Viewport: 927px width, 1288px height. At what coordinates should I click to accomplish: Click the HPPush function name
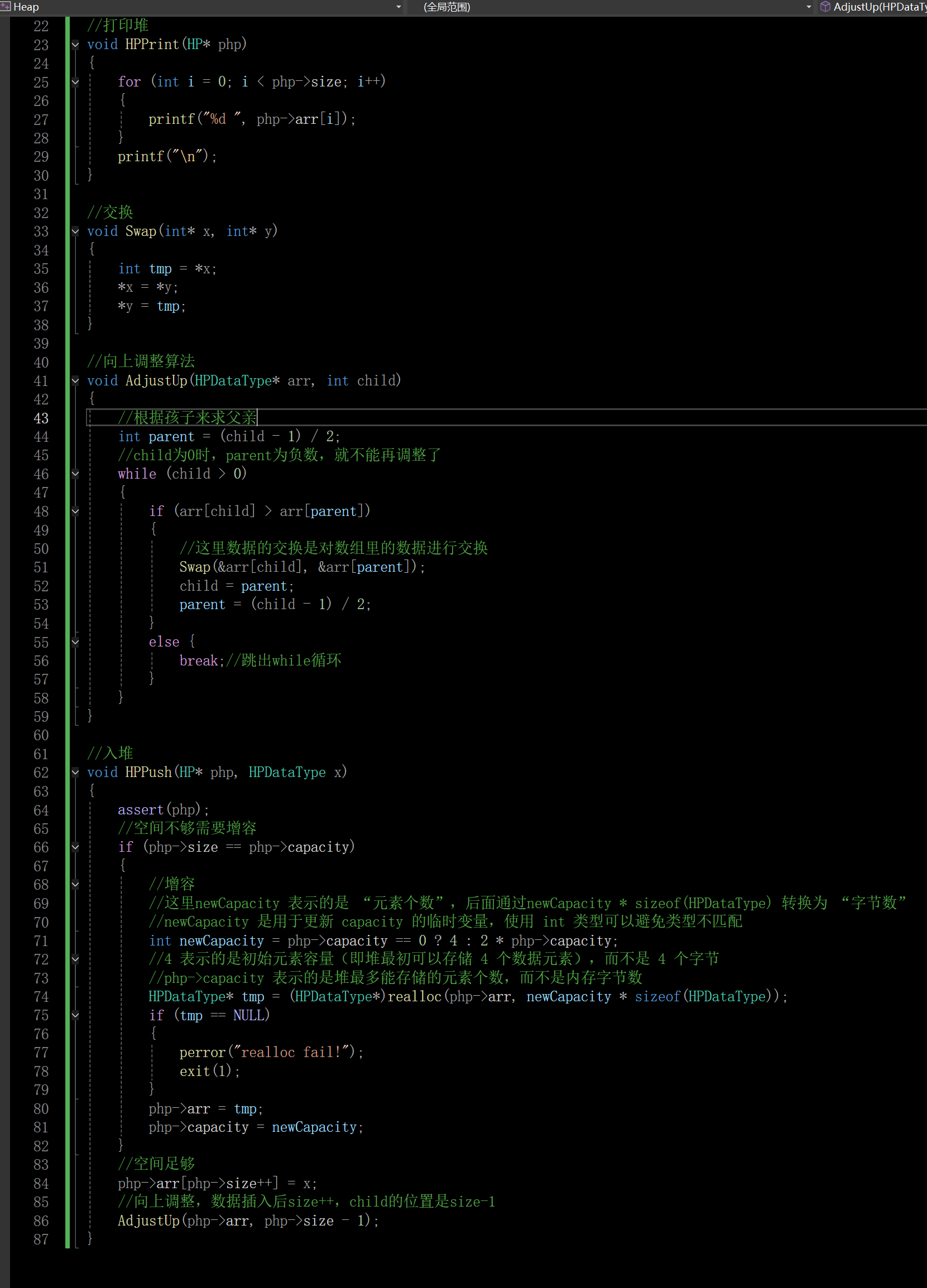[x=148, y=773]
